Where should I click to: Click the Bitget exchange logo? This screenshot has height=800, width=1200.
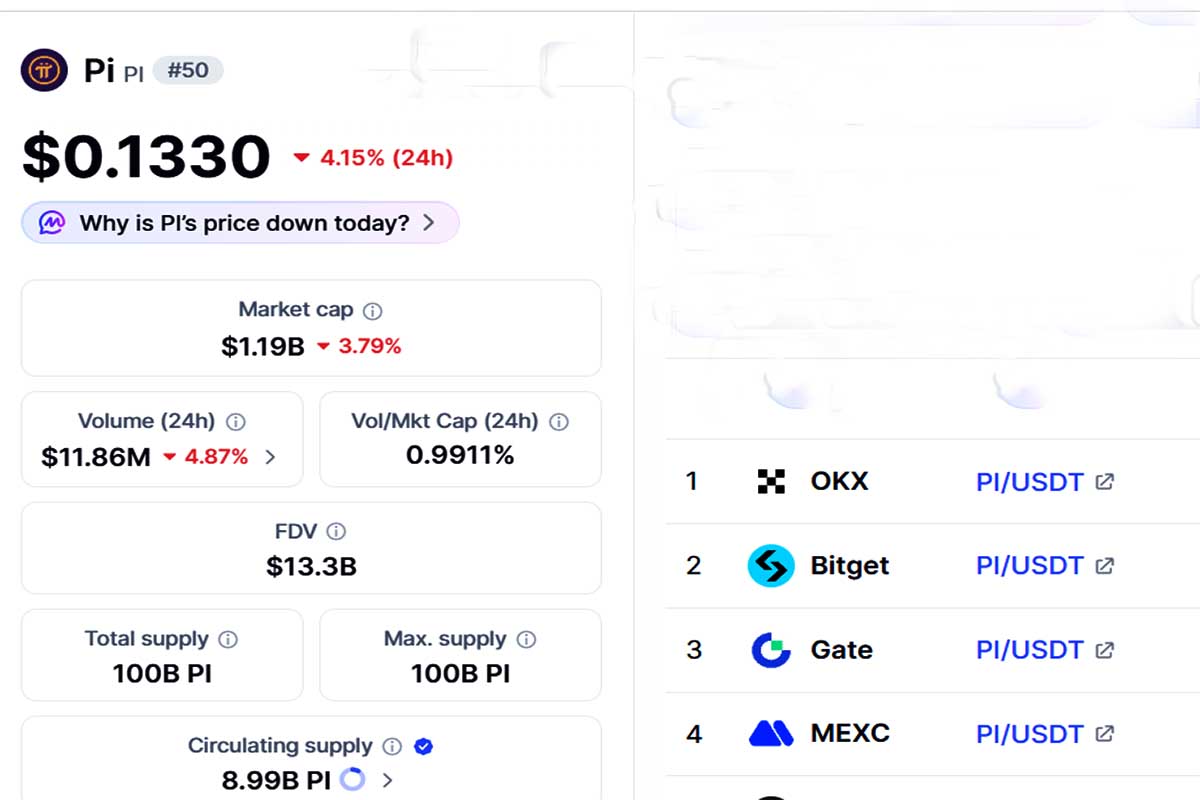tap(771, 566)
